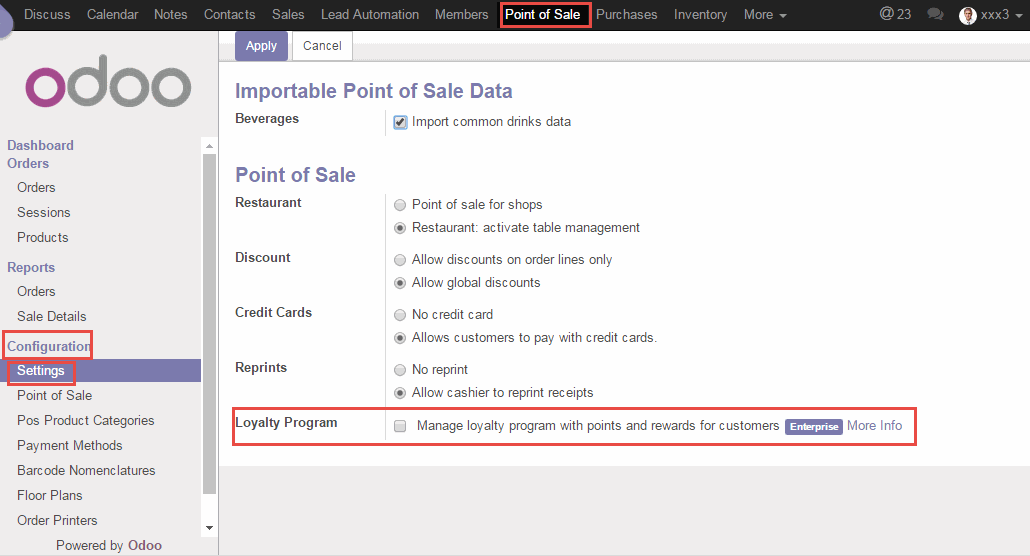The height and width of the screenshot is (556, 1030).
Task: Enable the loyalty program checkbox
Action: coord(400,426)
